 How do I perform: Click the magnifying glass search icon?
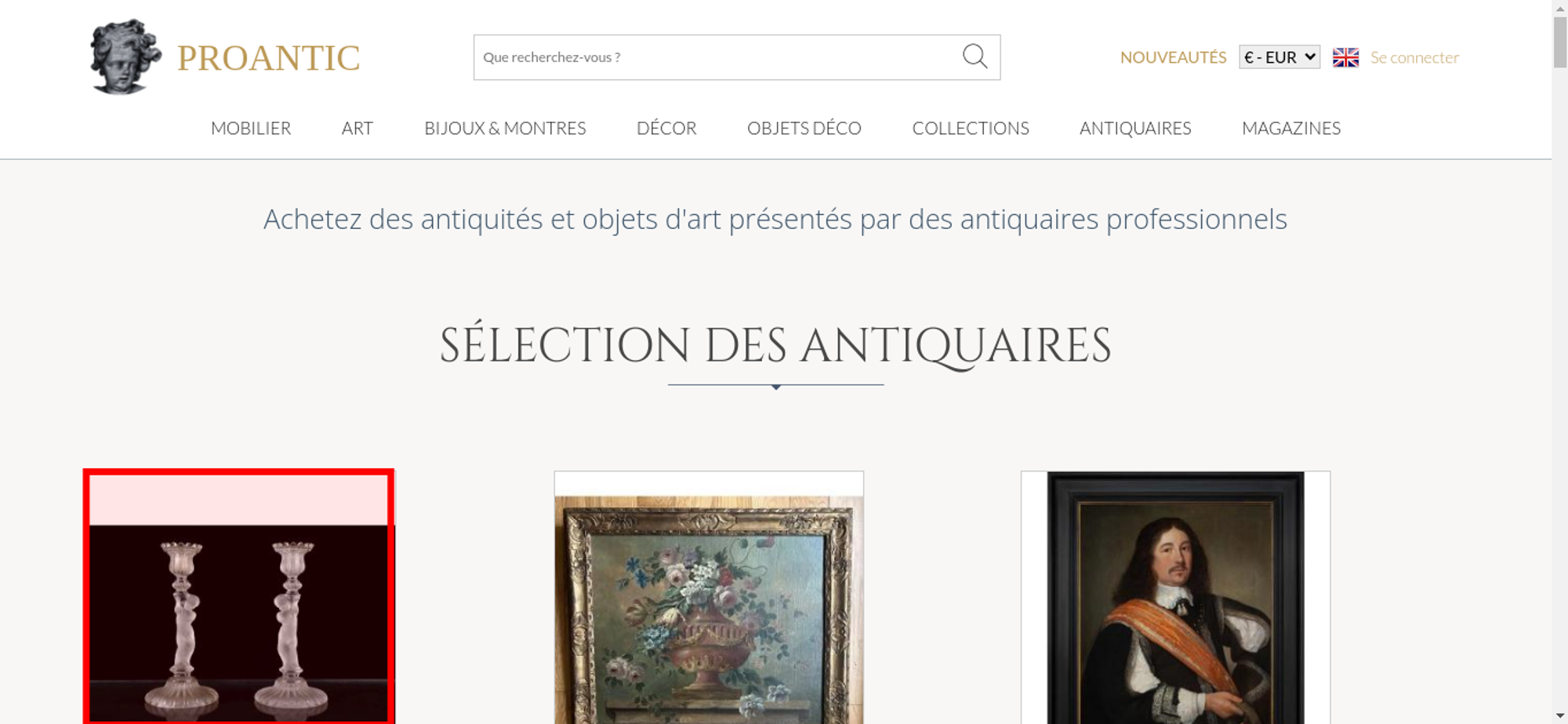(x=975, y=56)
